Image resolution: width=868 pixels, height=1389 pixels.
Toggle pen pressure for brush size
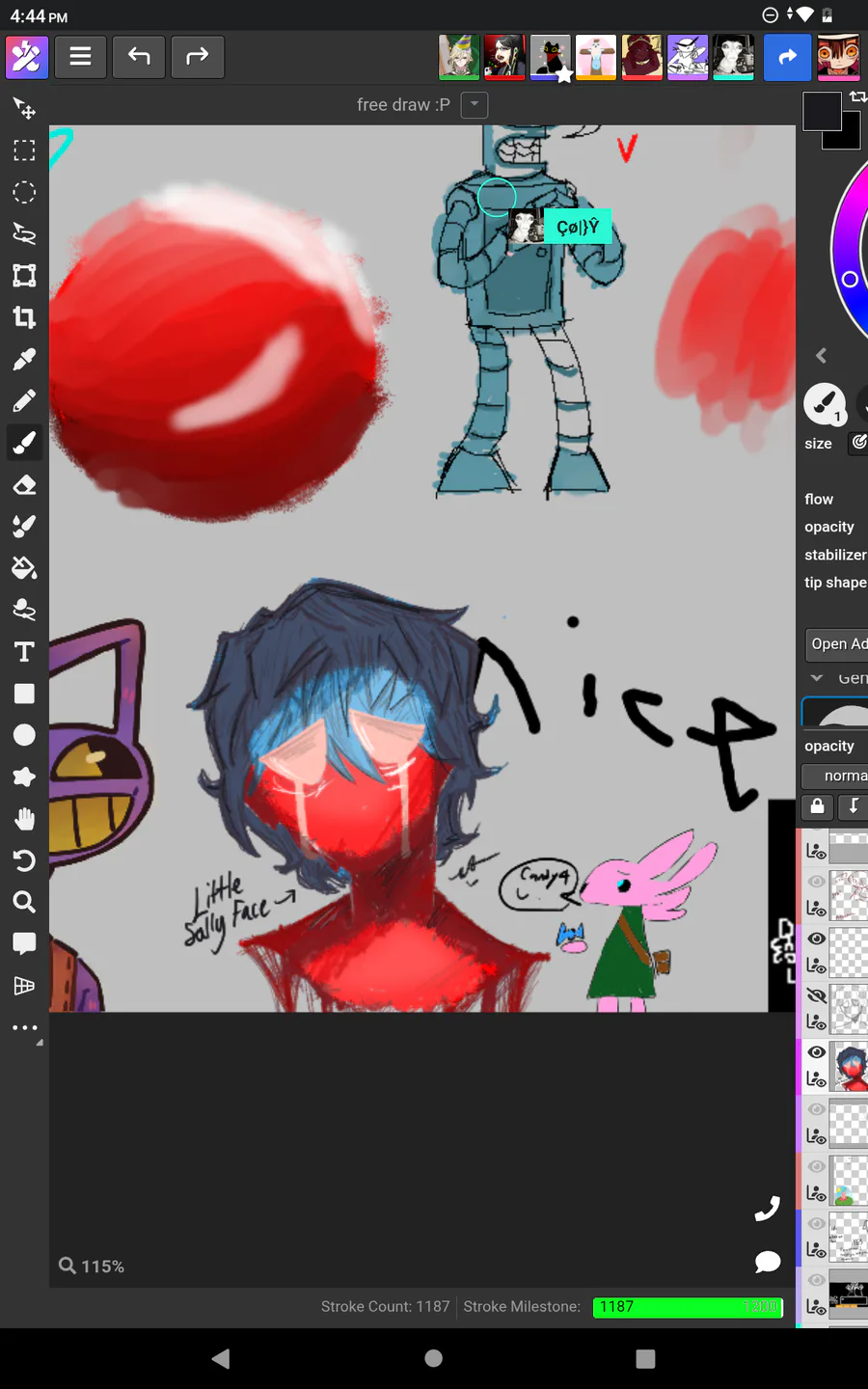point(858,442)
